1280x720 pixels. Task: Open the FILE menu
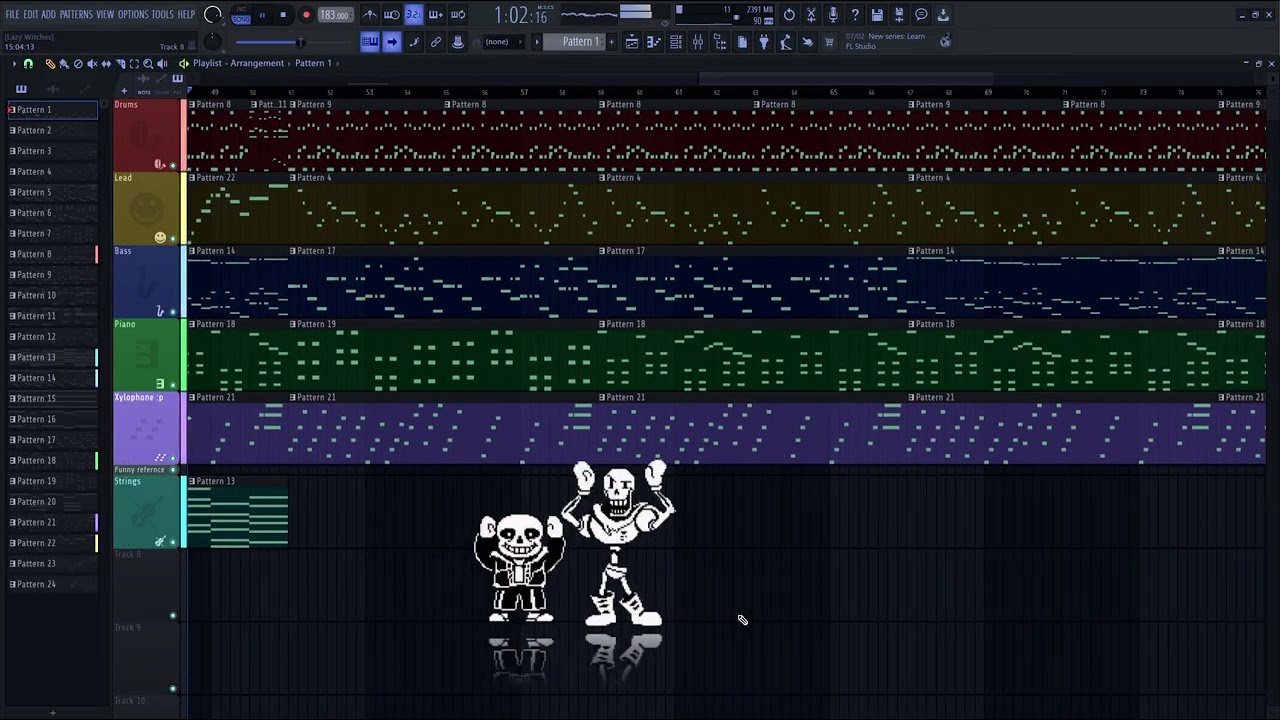[12, 15]
